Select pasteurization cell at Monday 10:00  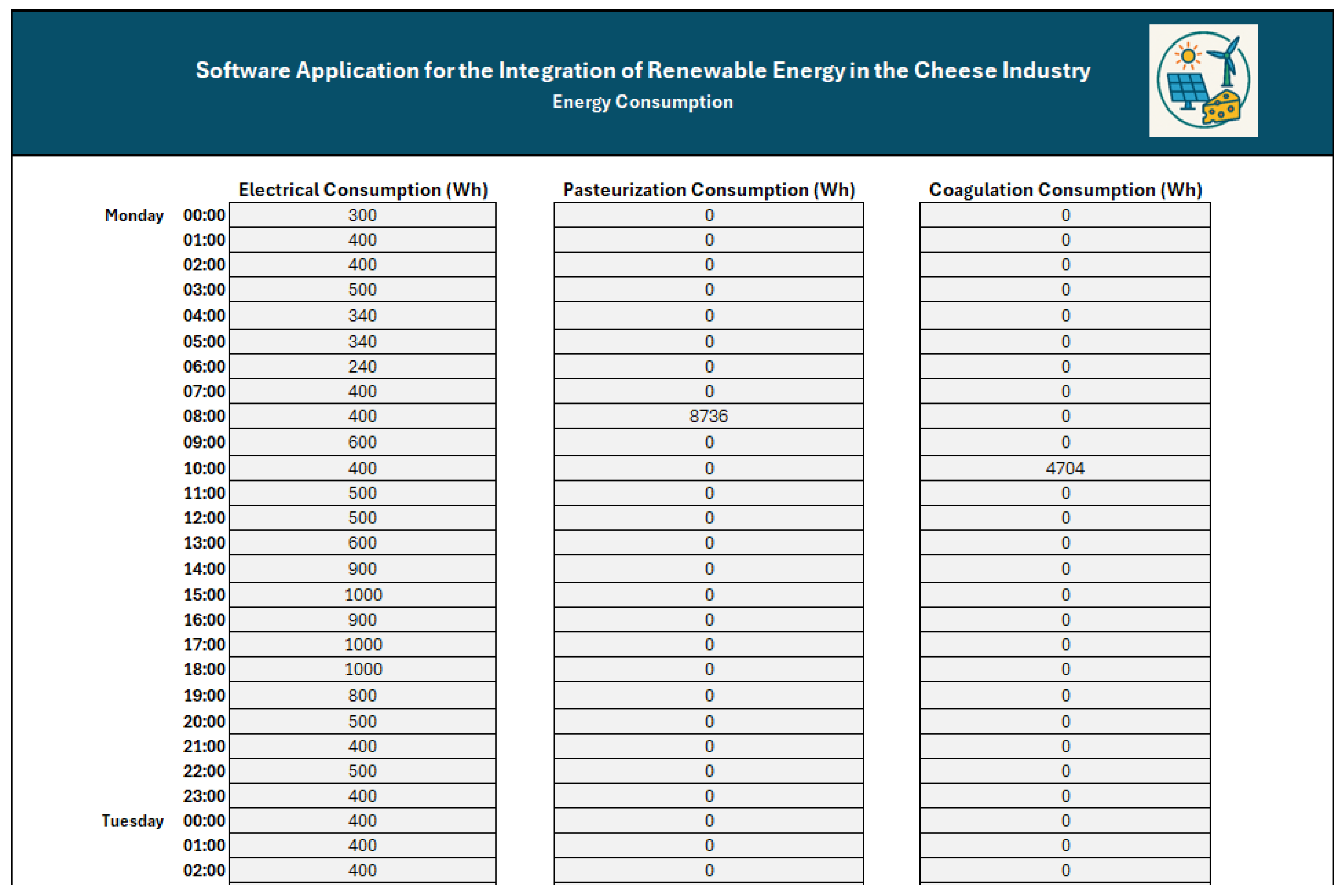click(708, 468)
